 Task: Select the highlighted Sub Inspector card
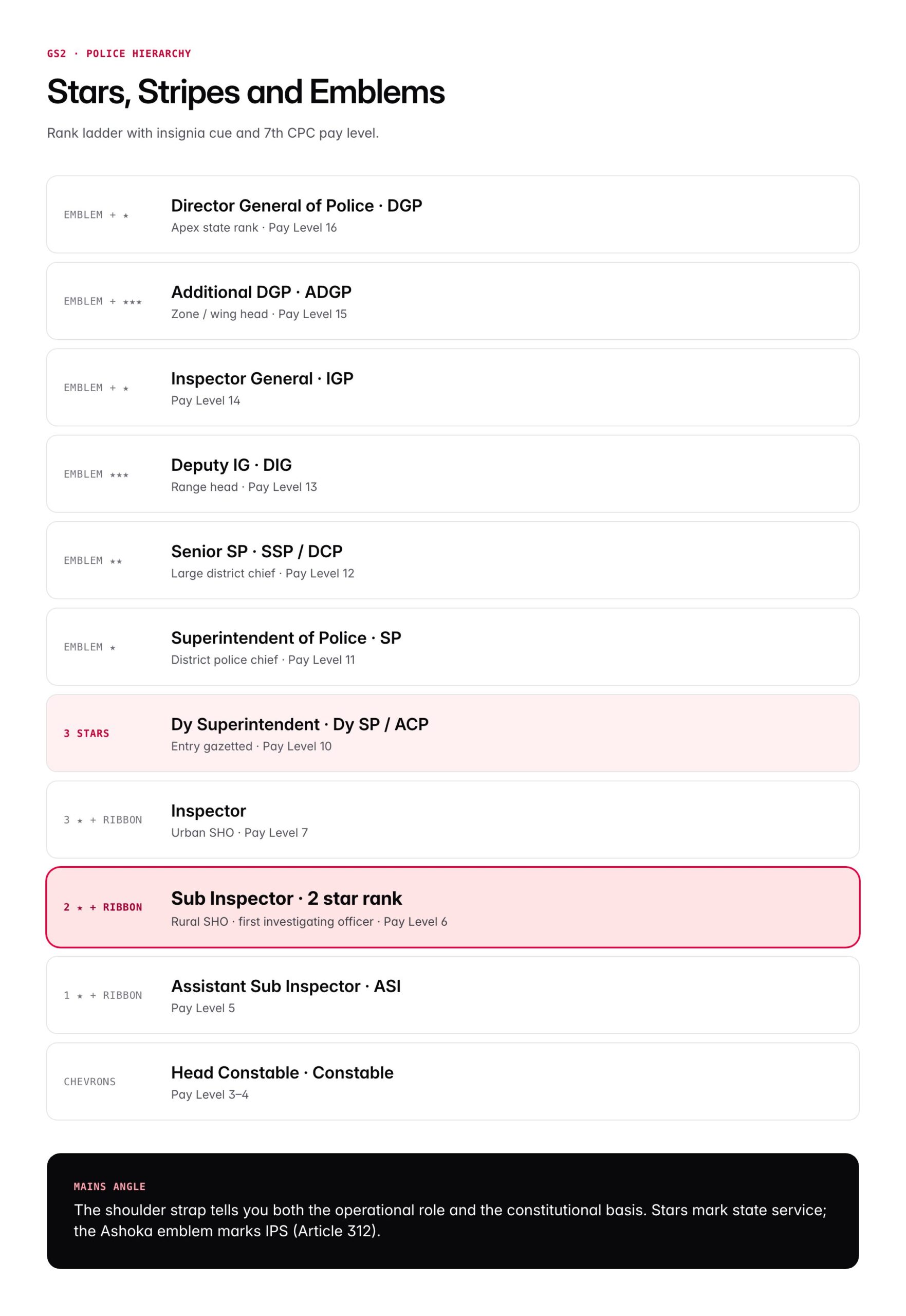(452, 907)
